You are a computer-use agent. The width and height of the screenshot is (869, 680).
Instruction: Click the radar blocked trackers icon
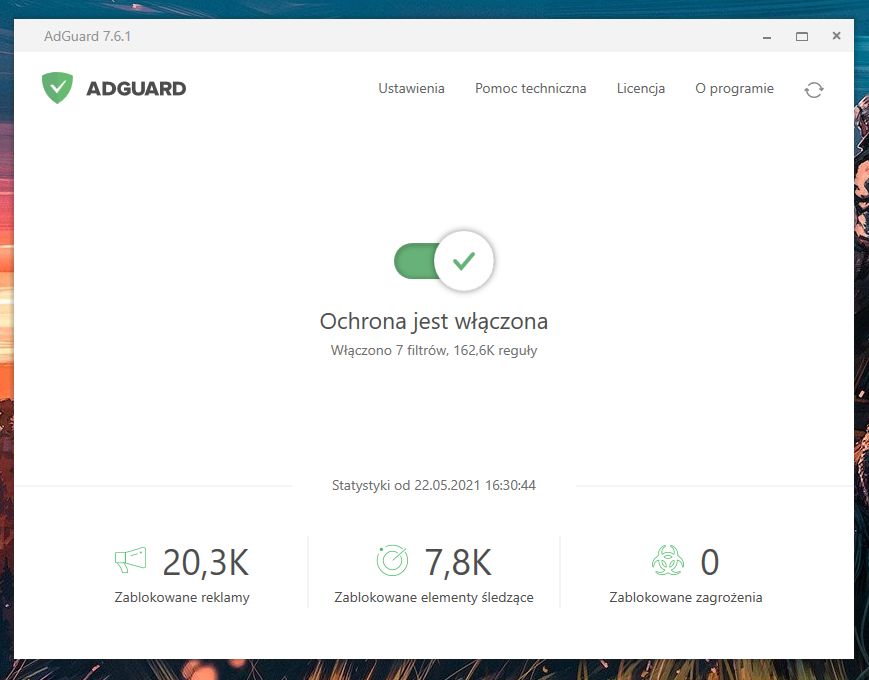[x=392, y=560]
